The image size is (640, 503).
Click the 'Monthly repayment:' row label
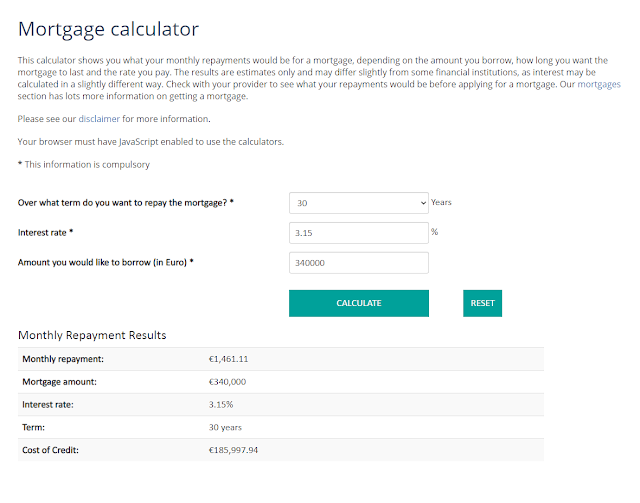[x=63, y=359]
